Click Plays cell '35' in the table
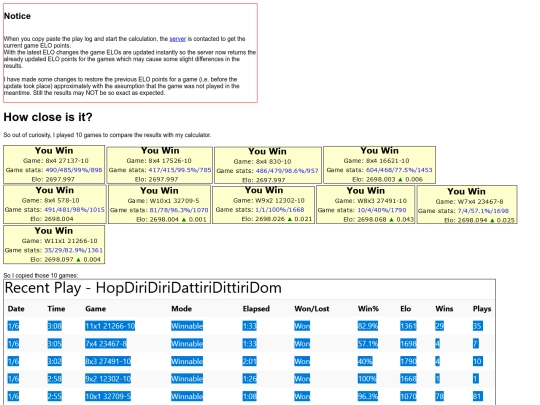540x405 pixels. pyautogui.click(x=477, y=326)
